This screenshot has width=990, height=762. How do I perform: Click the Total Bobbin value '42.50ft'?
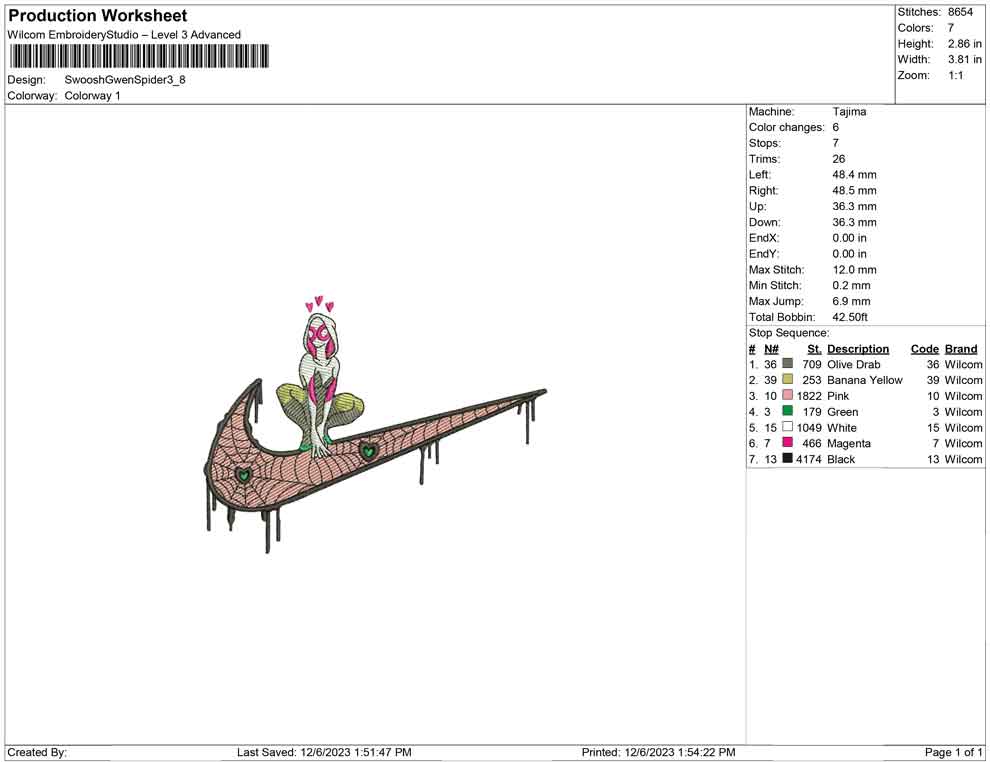coord(850,317)
